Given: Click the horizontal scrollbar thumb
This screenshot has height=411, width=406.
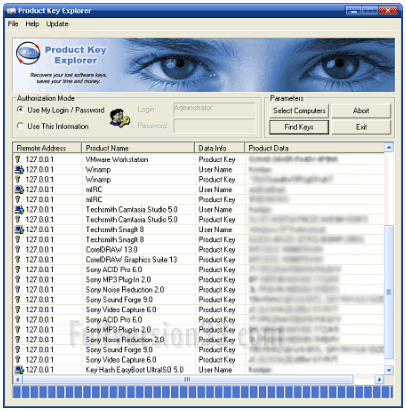Looking at the screenshot, I should click(x=188, y=379).
